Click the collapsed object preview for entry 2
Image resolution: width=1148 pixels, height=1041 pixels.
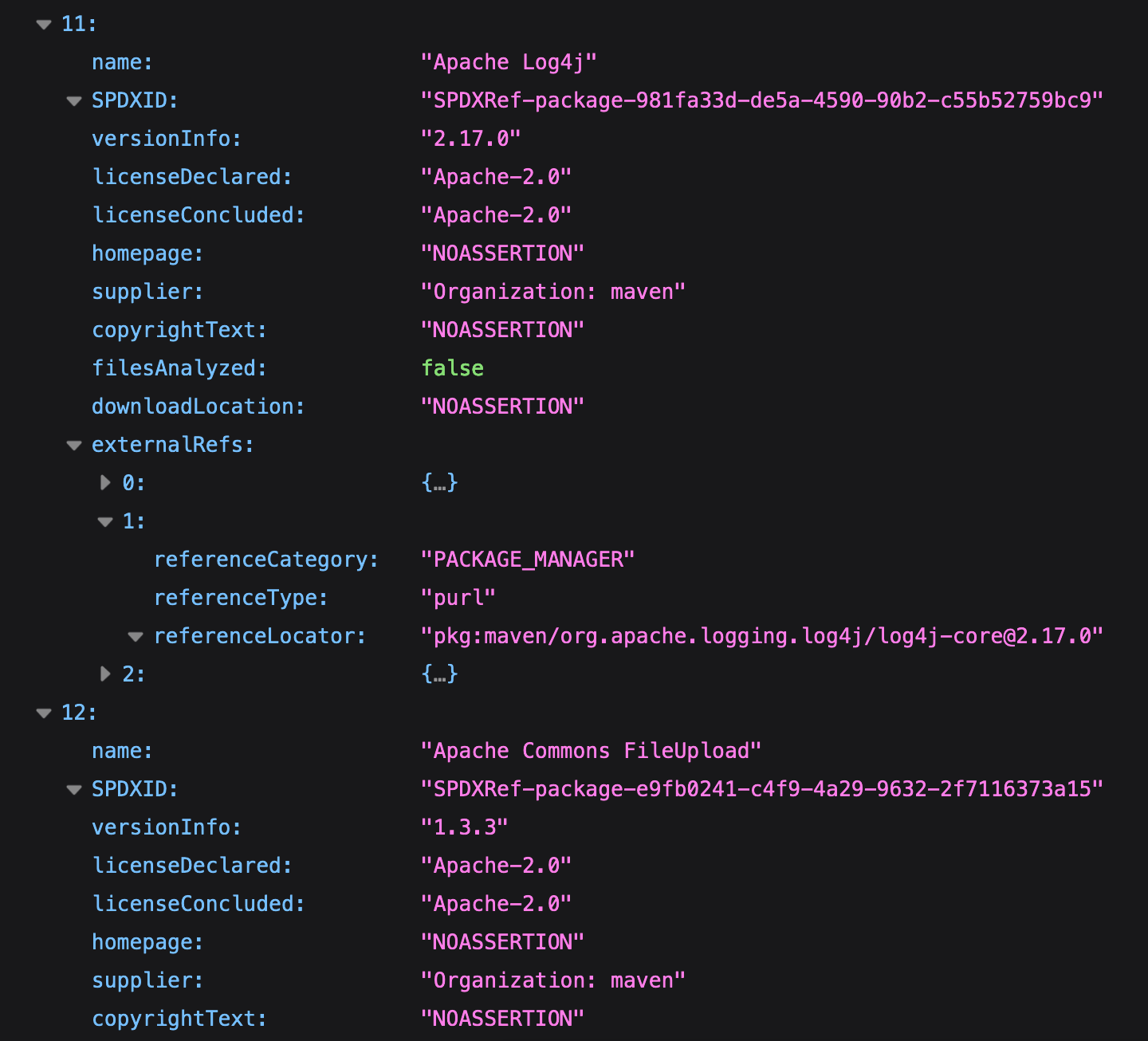(x=439, y=674)
